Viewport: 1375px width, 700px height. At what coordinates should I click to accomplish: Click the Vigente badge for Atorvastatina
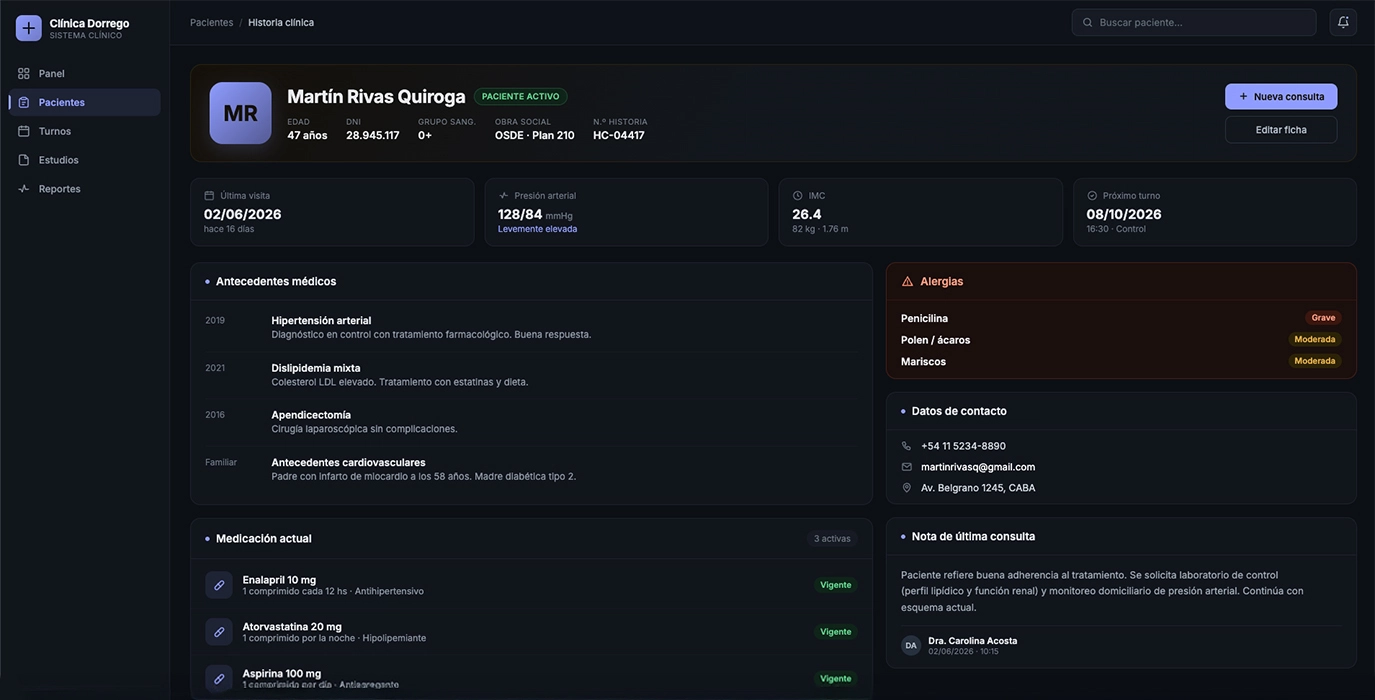[836, 632]
